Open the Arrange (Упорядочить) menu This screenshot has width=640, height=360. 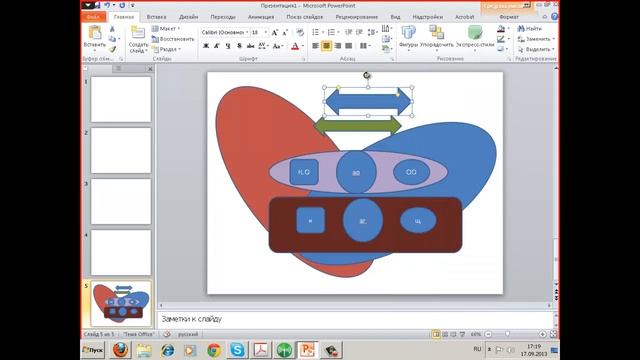point(437,37)
